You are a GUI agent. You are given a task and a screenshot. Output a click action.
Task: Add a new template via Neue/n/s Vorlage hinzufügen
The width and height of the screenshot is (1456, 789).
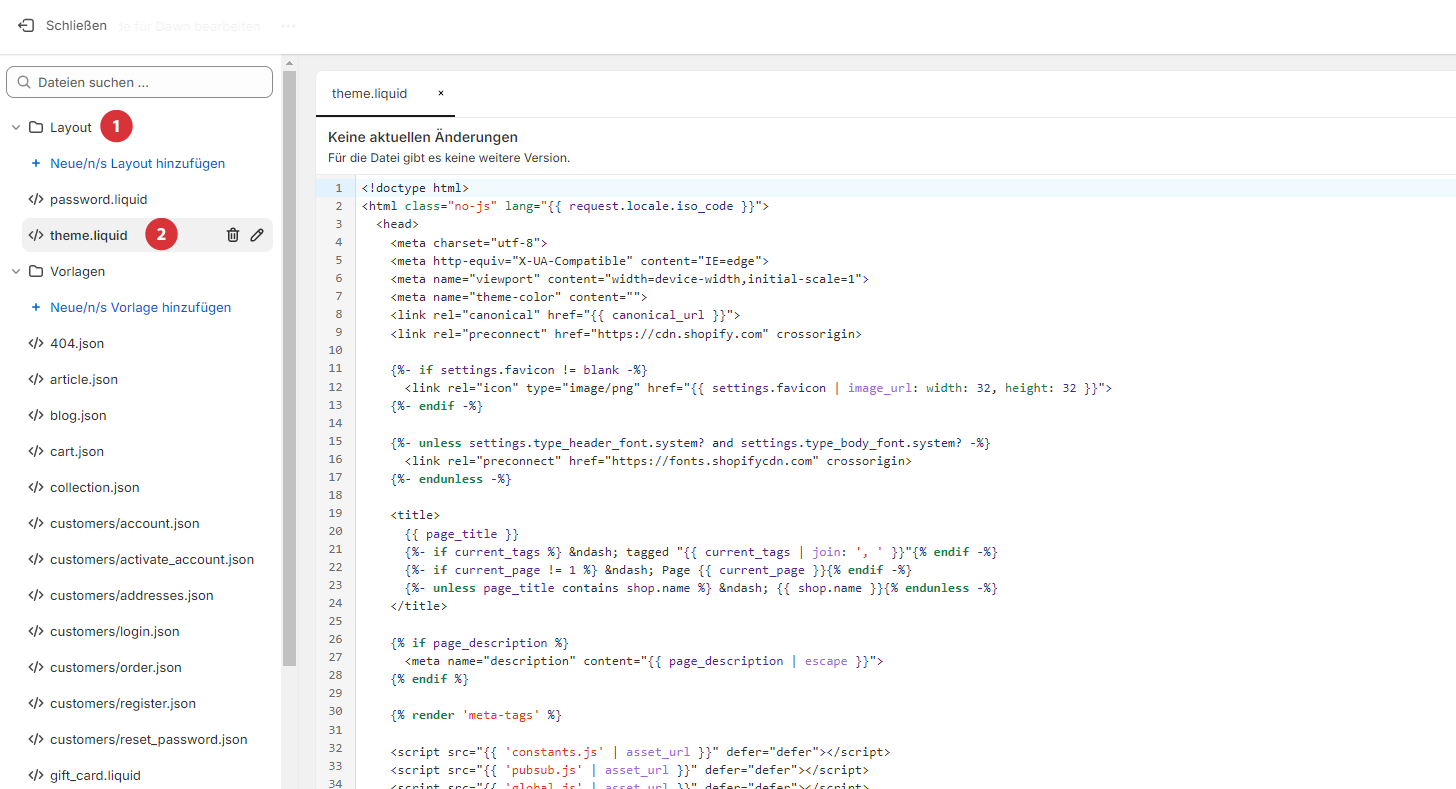tap(140, 307)
